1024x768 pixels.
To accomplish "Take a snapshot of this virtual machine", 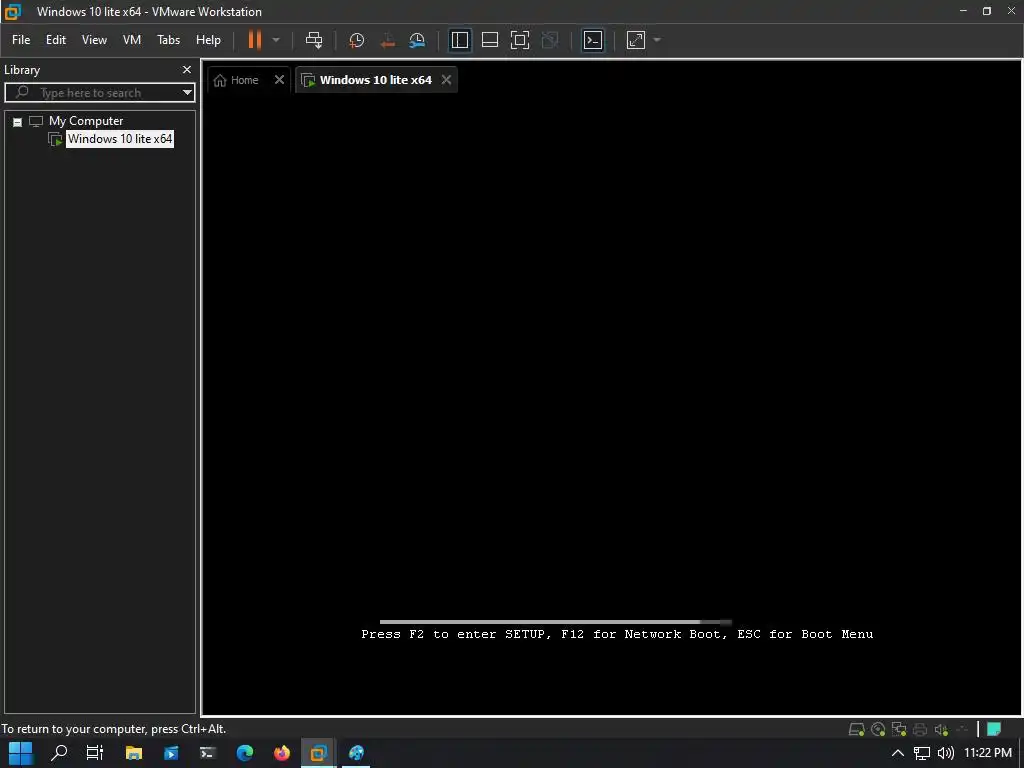I will [x=357, y=40].
